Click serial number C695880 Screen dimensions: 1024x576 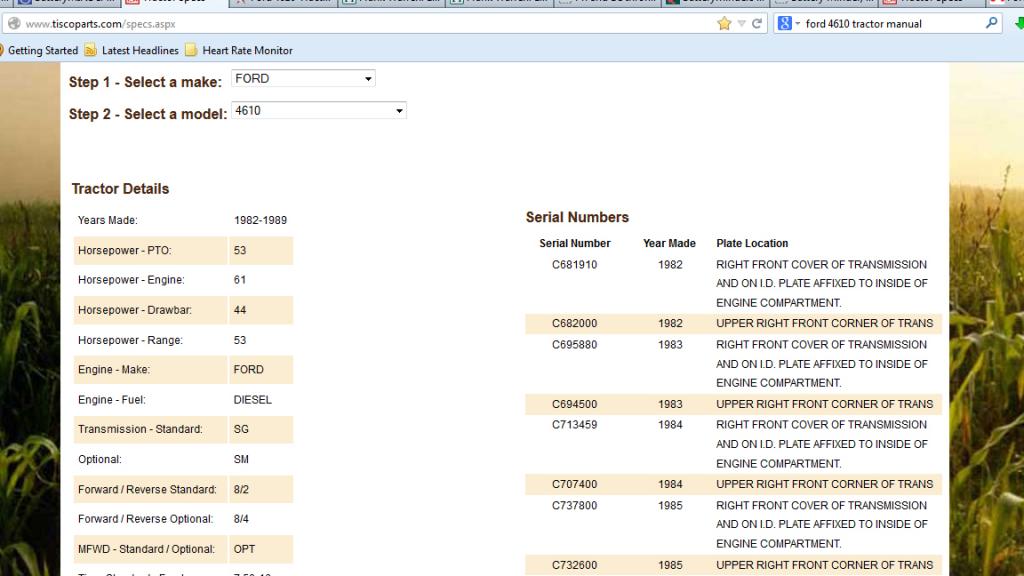[x=575, y=344]
